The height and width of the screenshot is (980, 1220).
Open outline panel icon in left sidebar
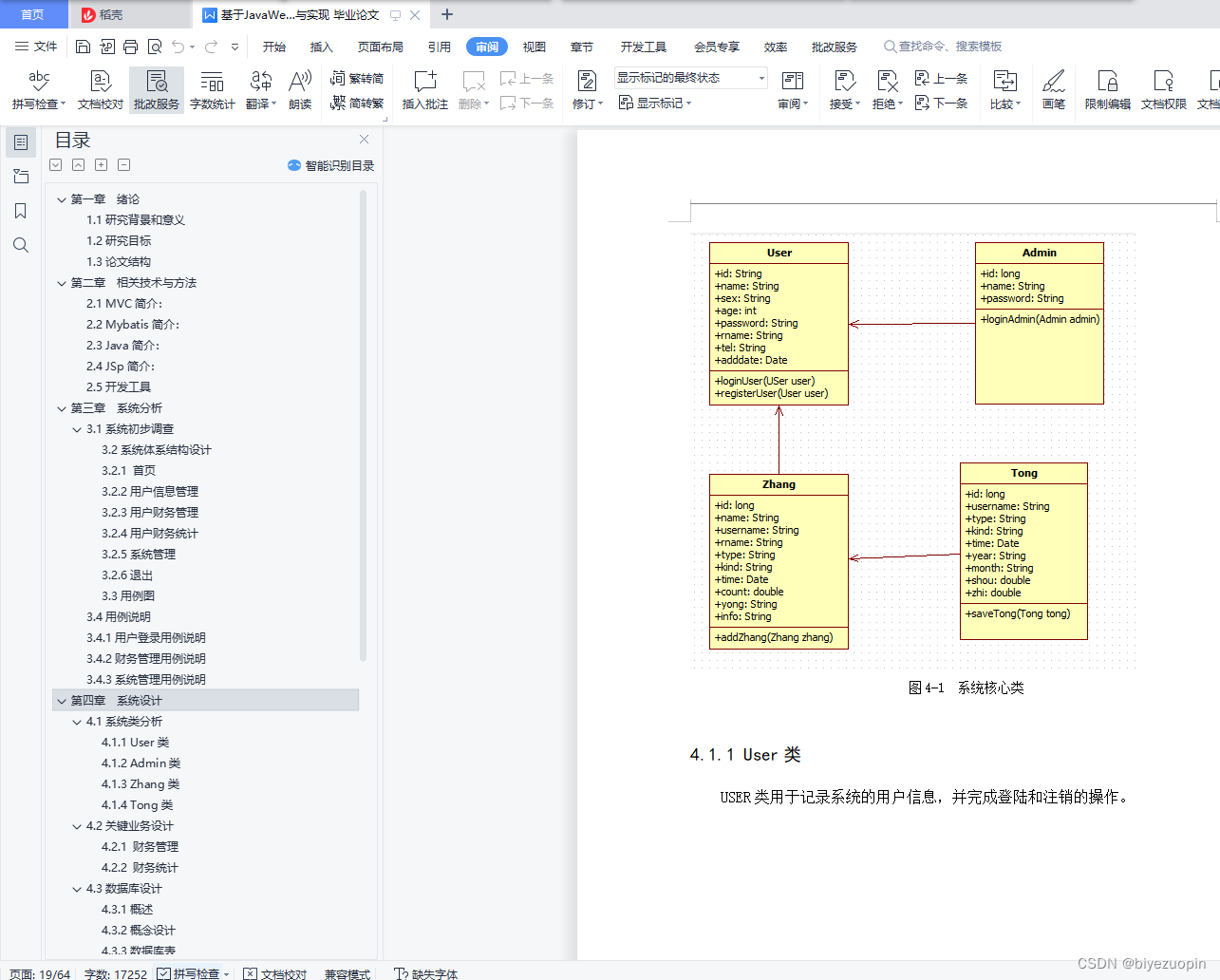pos(21,142)
